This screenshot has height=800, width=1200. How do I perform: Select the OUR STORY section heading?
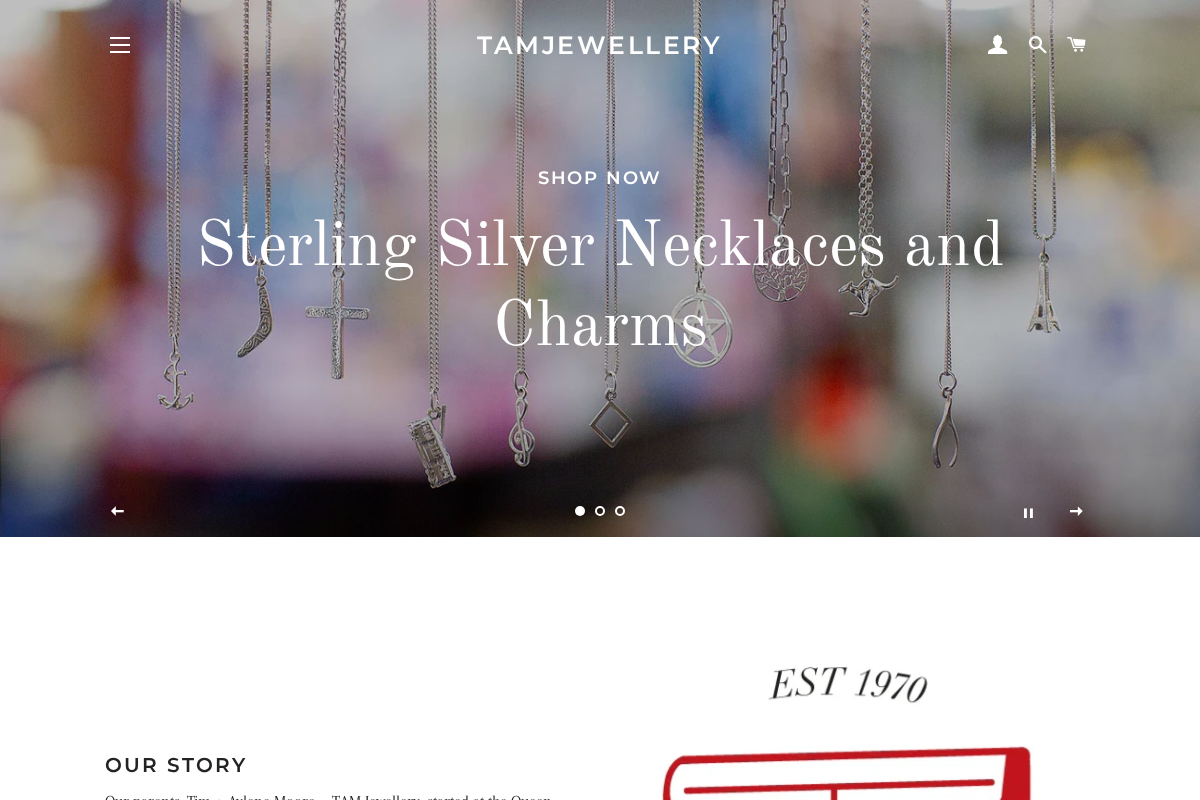pos(176,765)
